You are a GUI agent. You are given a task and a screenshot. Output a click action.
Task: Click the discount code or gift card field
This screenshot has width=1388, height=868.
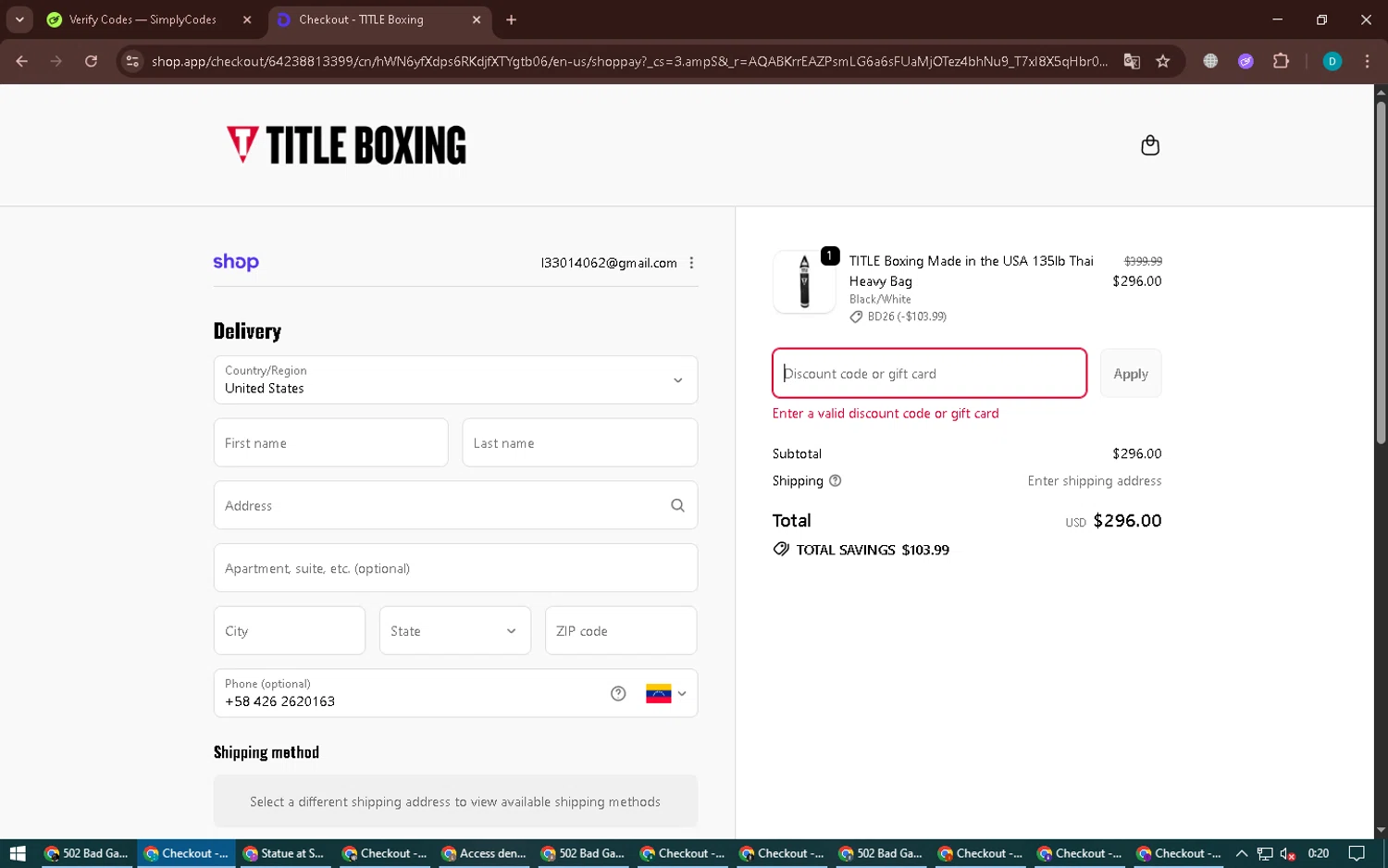pos(929,374)
